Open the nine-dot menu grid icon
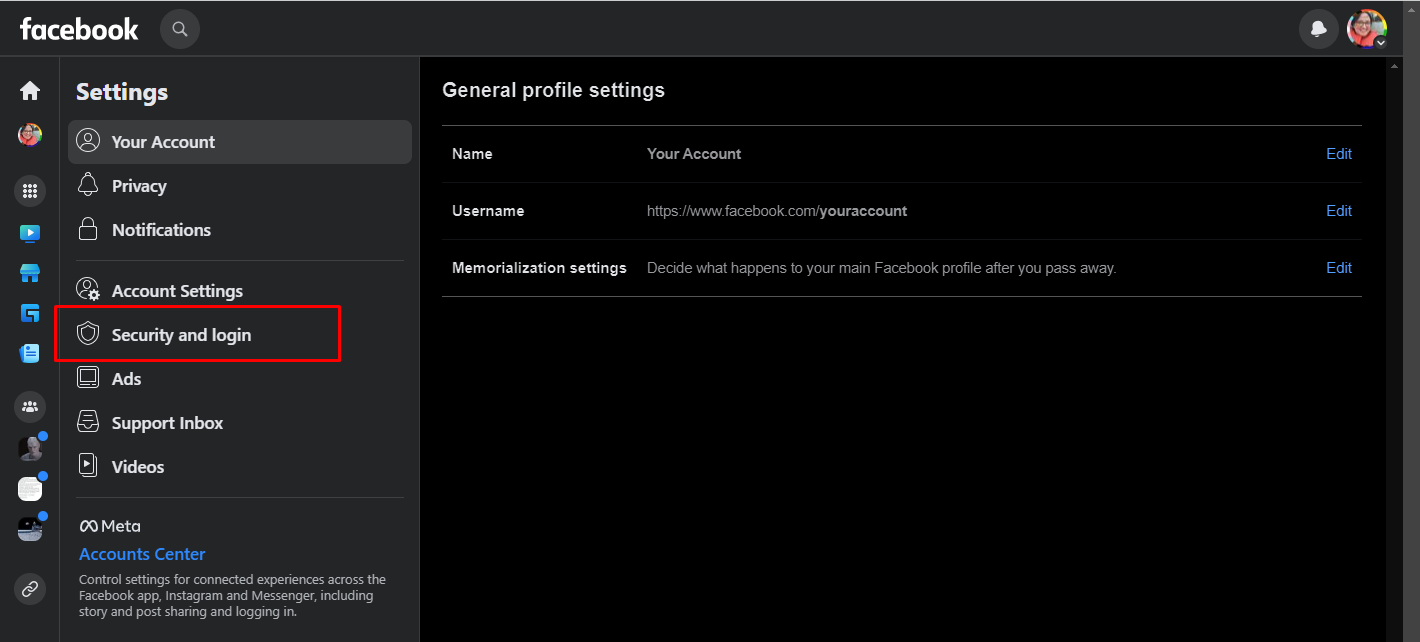The image size is (1420, 642). pos(30,190)
